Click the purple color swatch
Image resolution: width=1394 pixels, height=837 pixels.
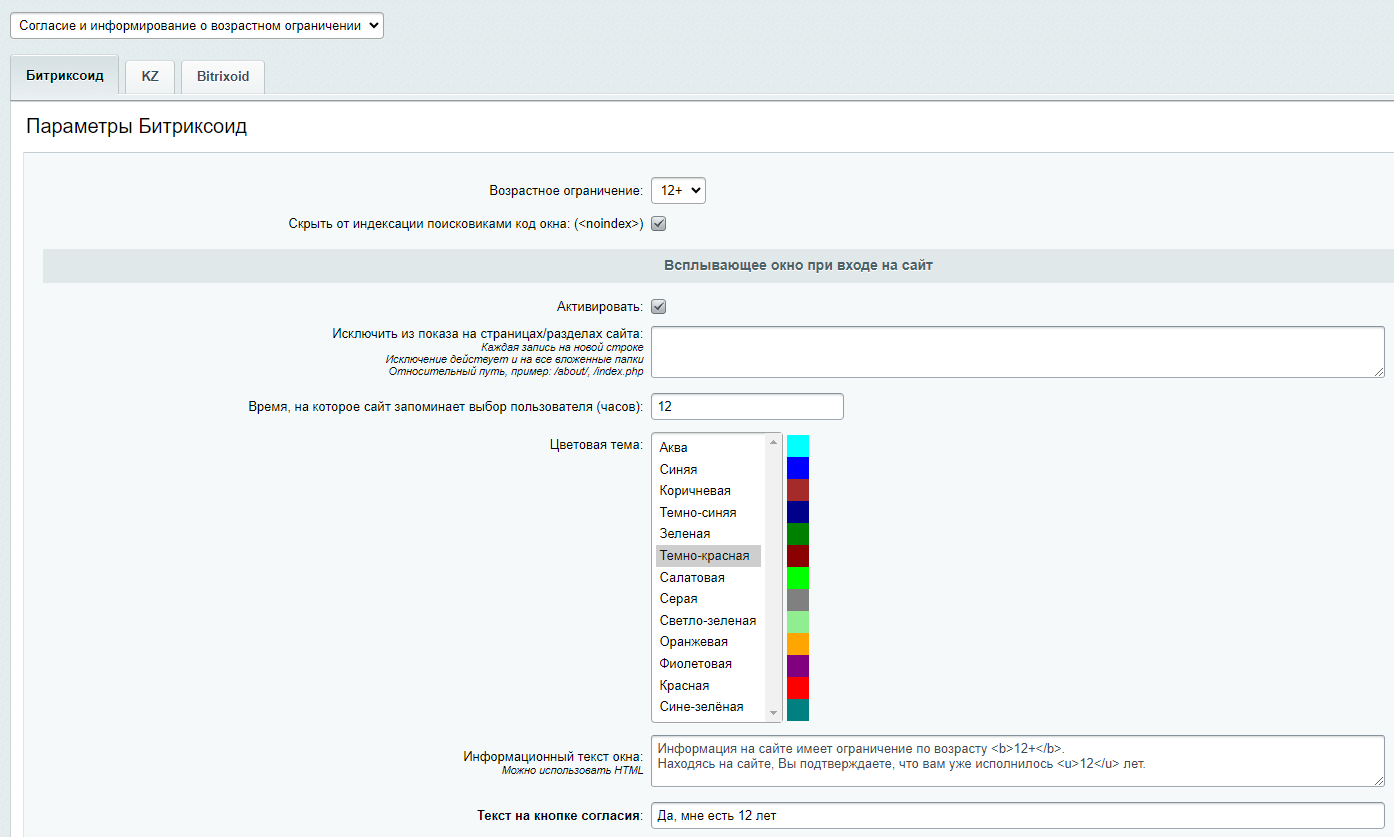pos(798,665)
